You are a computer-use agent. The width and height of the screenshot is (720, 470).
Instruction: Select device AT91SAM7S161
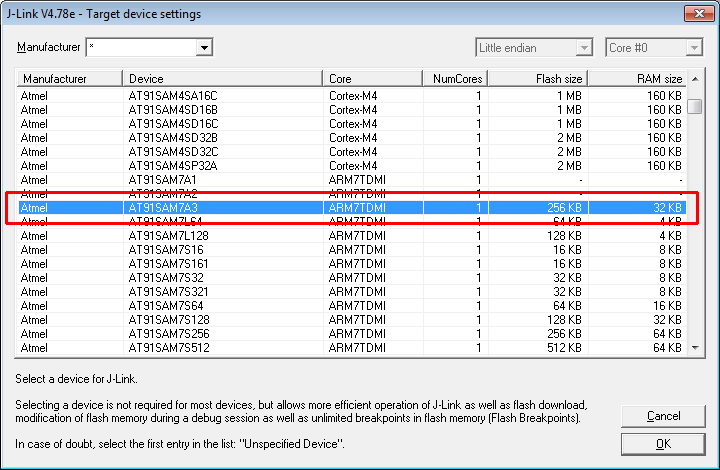[x=352, y=263]
